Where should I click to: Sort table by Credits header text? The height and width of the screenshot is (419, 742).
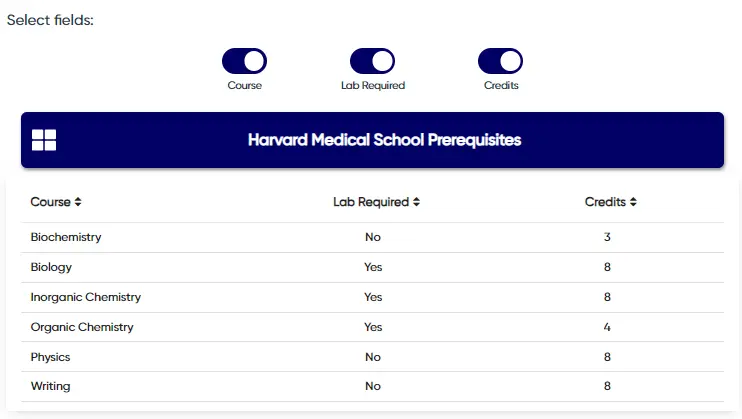point(605,202)
